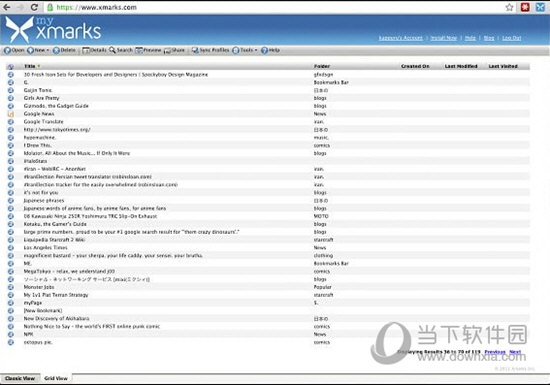Screen dimensions: 550x385
Task: Click the Share toolbar icon
Action: point(167,50)
